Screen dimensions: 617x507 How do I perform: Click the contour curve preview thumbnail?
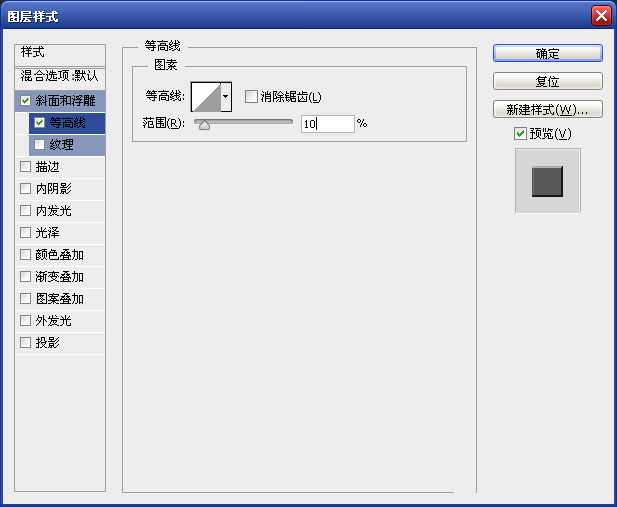click(205, 97)
